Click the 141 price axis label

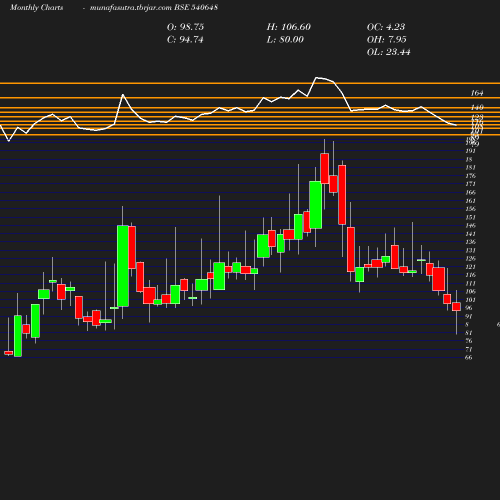pos(471,234)
